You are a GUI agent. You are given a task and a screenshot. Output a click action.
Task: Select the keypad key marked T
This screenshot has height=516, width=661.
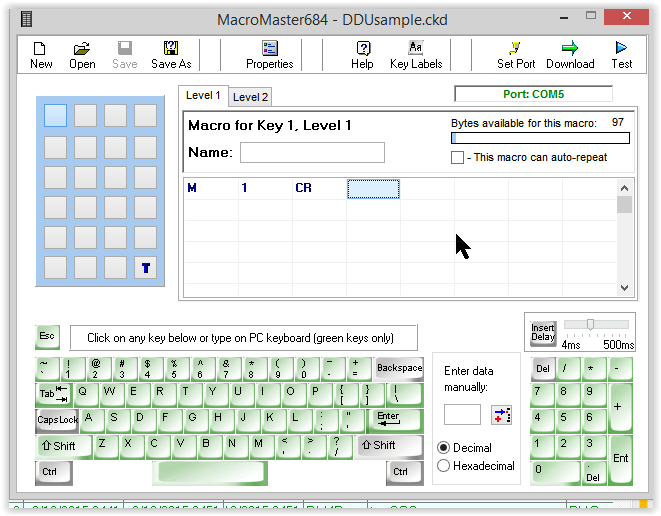pyautogui.click(x=145, y=268)
